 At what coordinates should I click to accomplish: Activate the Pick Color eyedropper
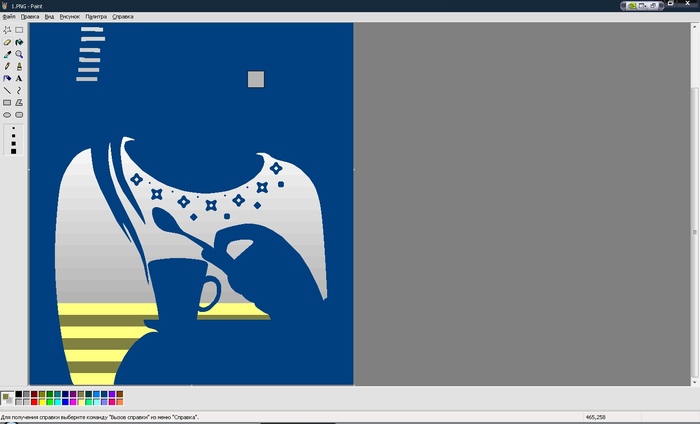click(7, 54)
